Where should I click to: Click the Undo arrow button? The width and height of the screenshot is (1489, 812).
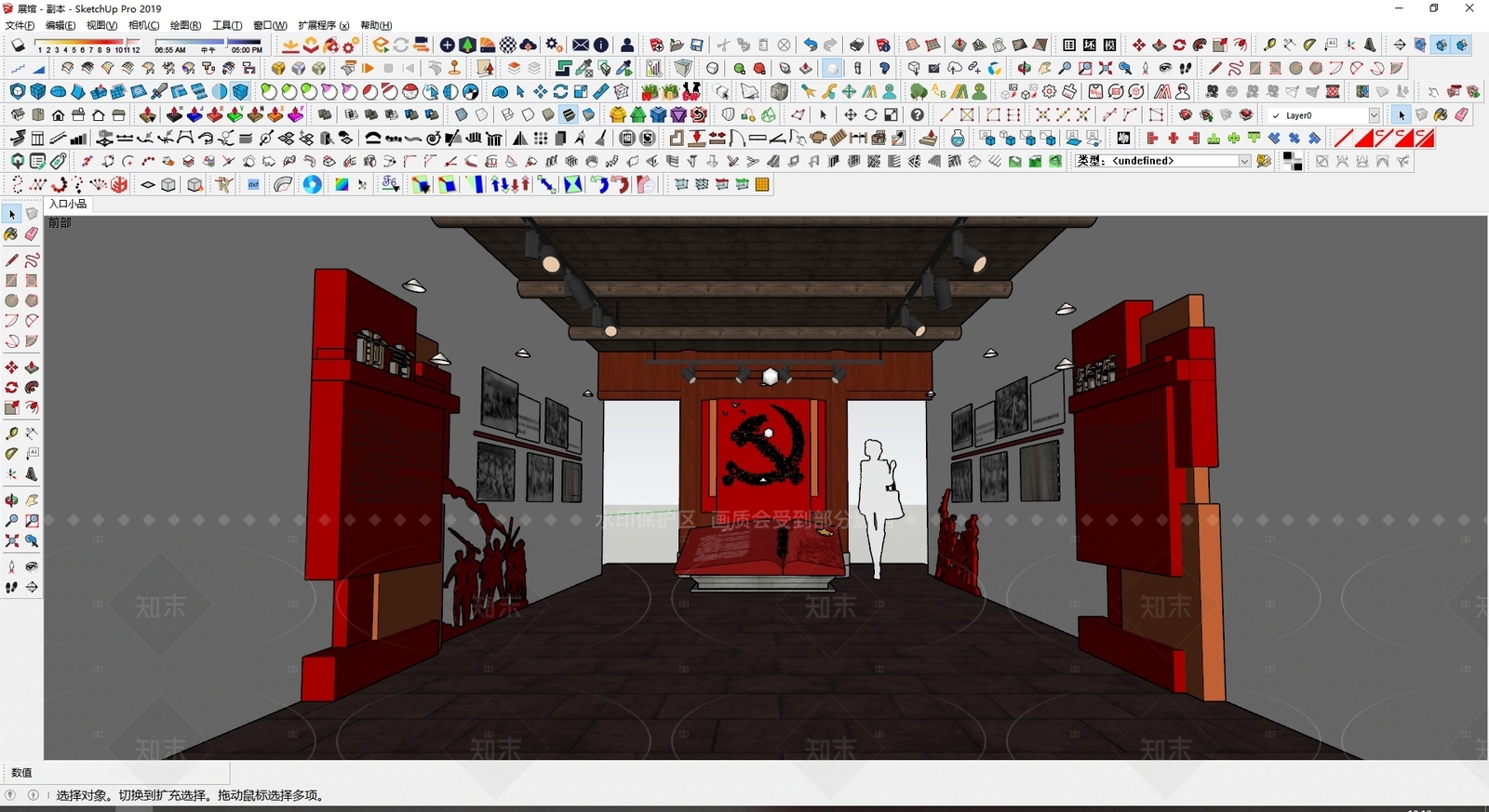(810, 45)
